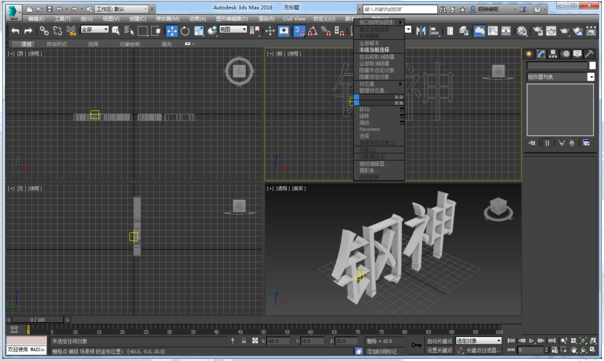Screen dimensions: 604x361
Task: Open the Select by Name dialog
Action: (x=129, y=31)
